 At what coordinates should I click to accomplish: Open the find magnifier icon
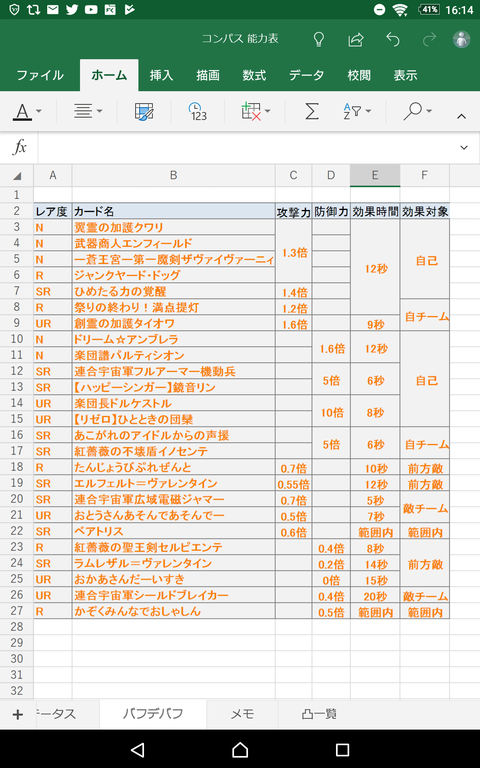(x=412, y=112)
